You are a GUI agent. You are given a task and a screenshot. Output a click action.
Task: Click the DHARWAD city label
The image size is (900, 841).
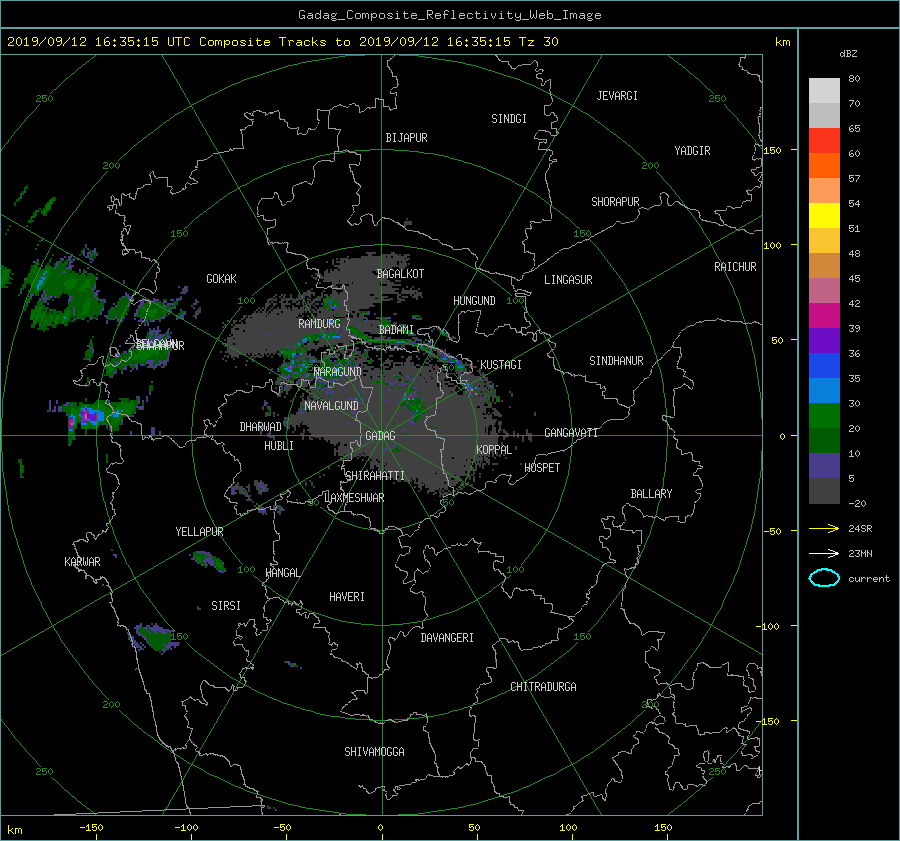261,427
